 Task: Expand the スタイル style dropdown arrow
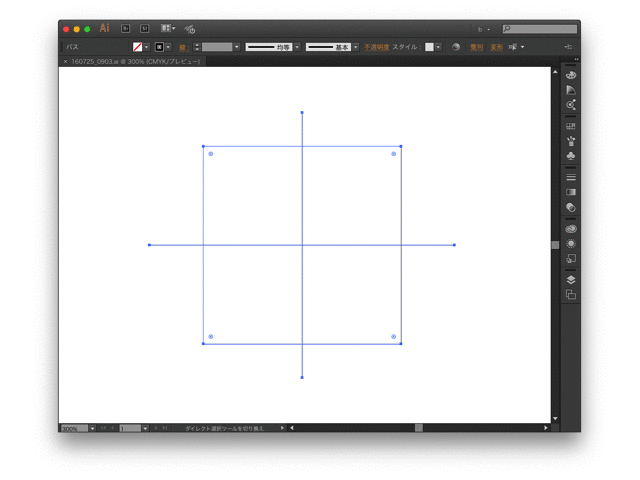[x=438, y=47]
